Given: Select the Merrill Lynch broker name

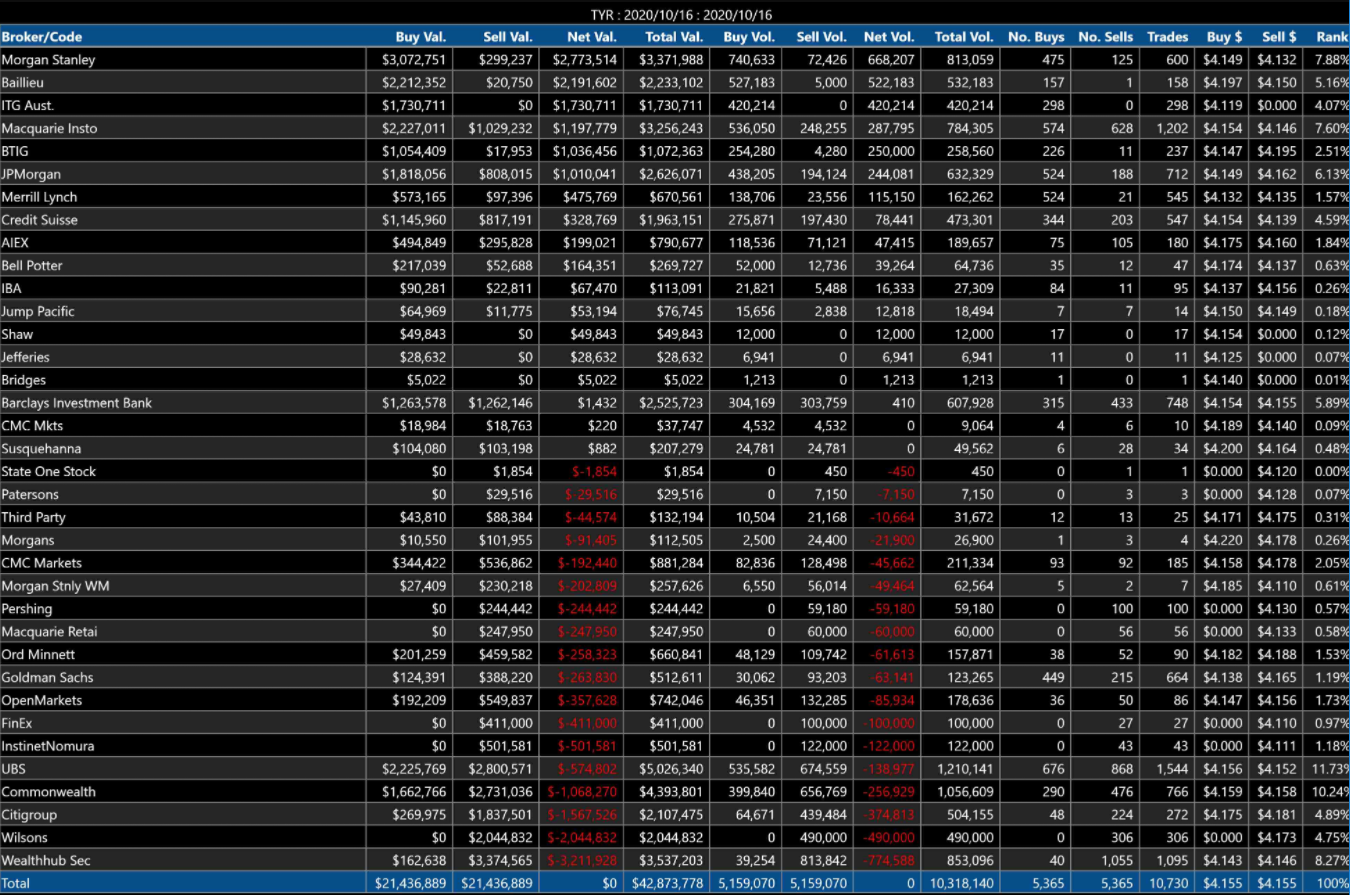Looking at the screenshot, I should click(39, 197).
